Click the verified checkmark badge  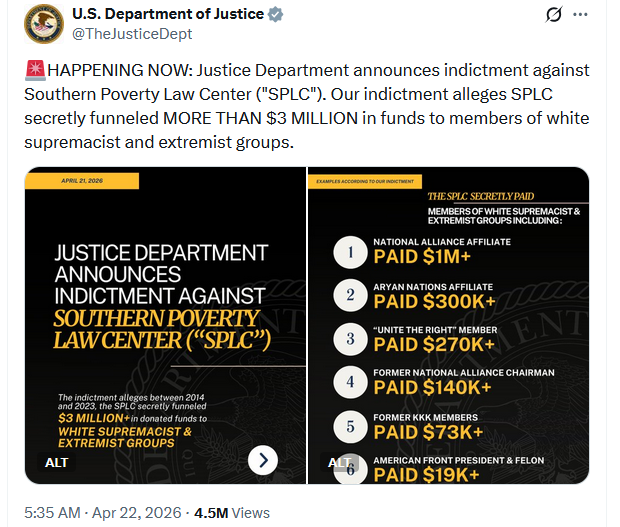point(277,14)
